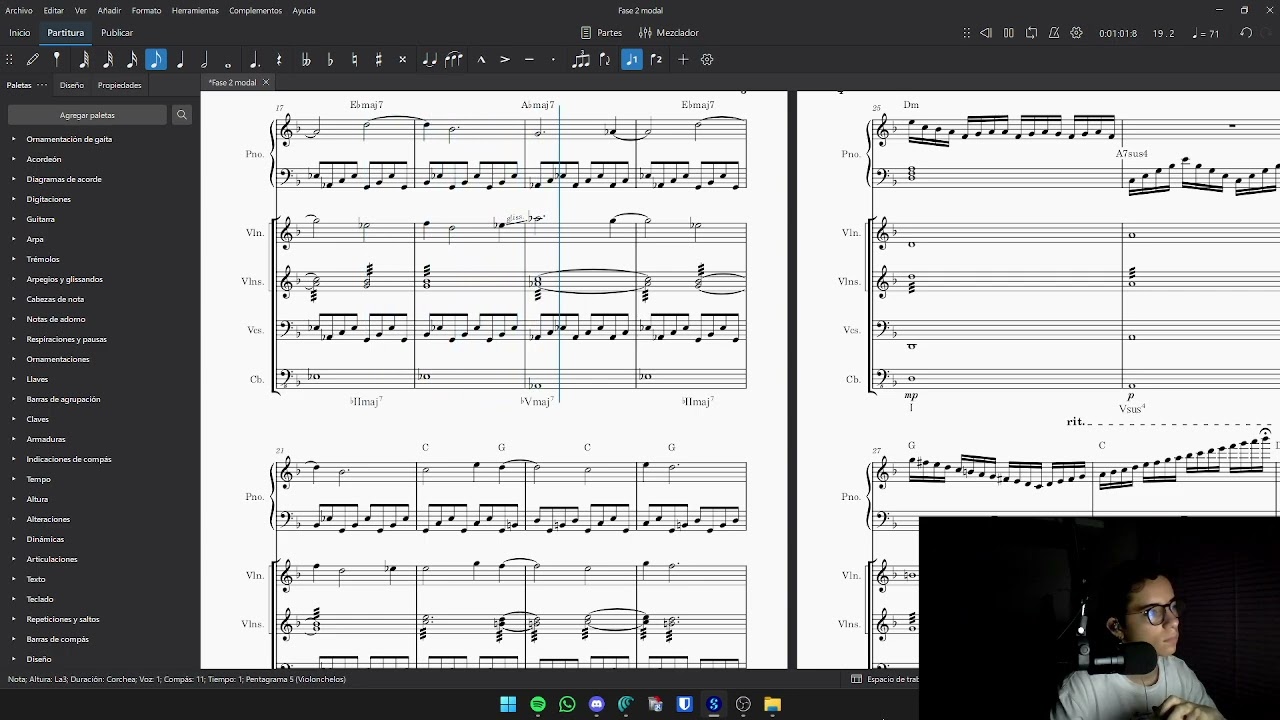Apply accent articulation
This screenshot has width=1280, height=720.
[x=505, y=60]
